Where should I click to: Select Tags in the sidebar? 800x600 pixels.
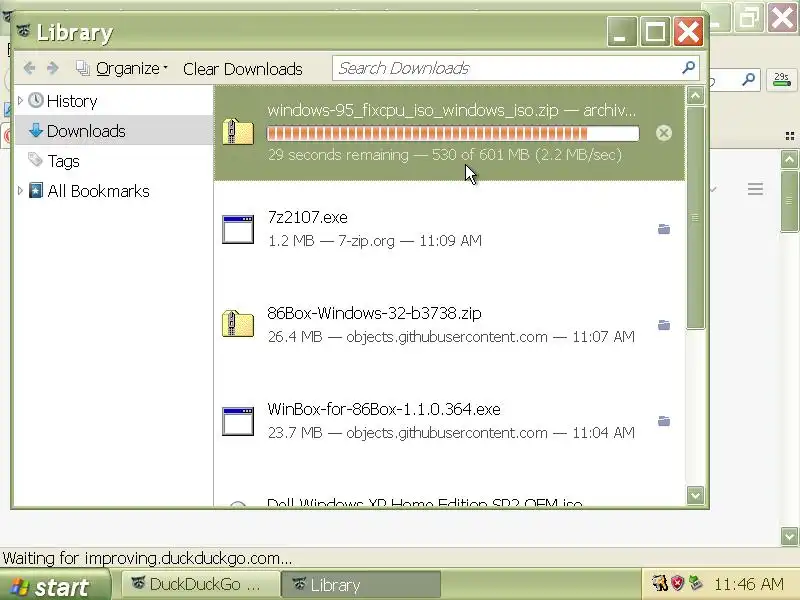63,161
